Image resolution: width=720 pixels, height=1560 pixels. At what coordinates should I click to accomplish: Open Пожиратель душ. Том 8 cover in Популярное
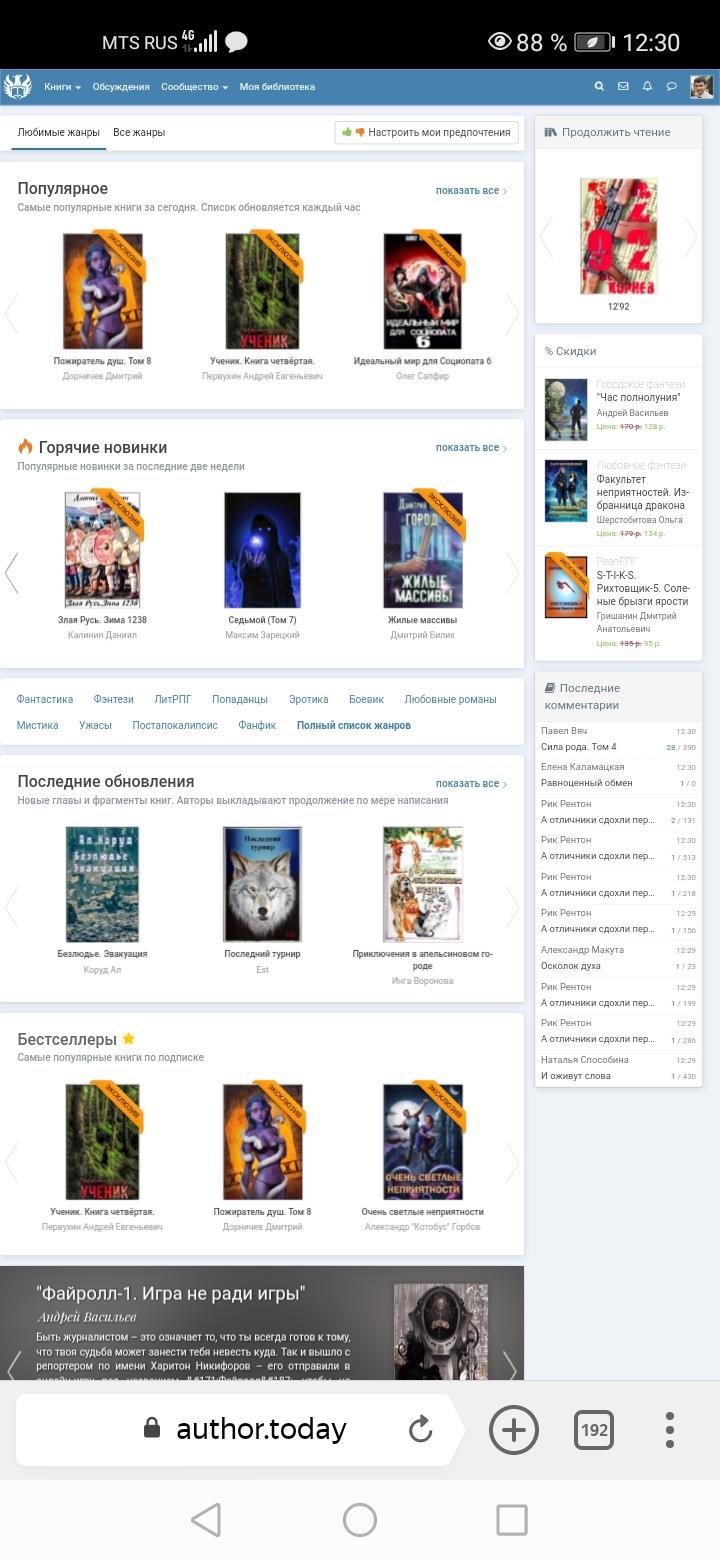[x=103, y=291]
